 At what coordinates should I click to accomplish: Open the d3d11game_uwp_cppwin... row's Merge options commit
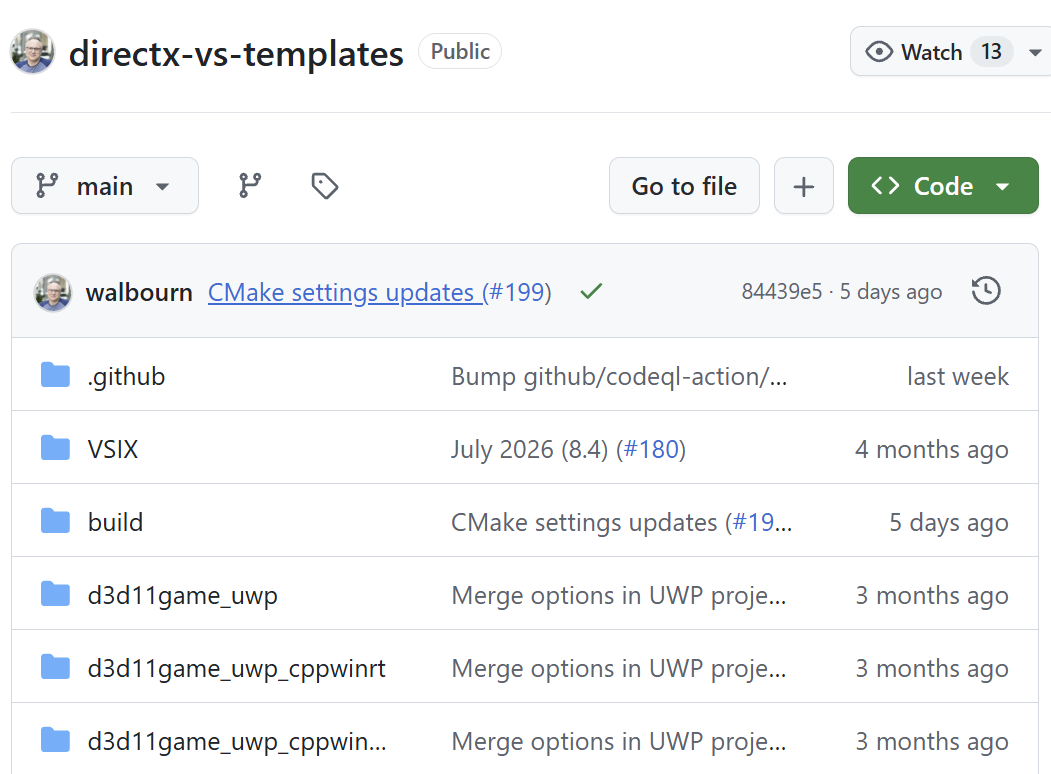(x=619, y=741)
